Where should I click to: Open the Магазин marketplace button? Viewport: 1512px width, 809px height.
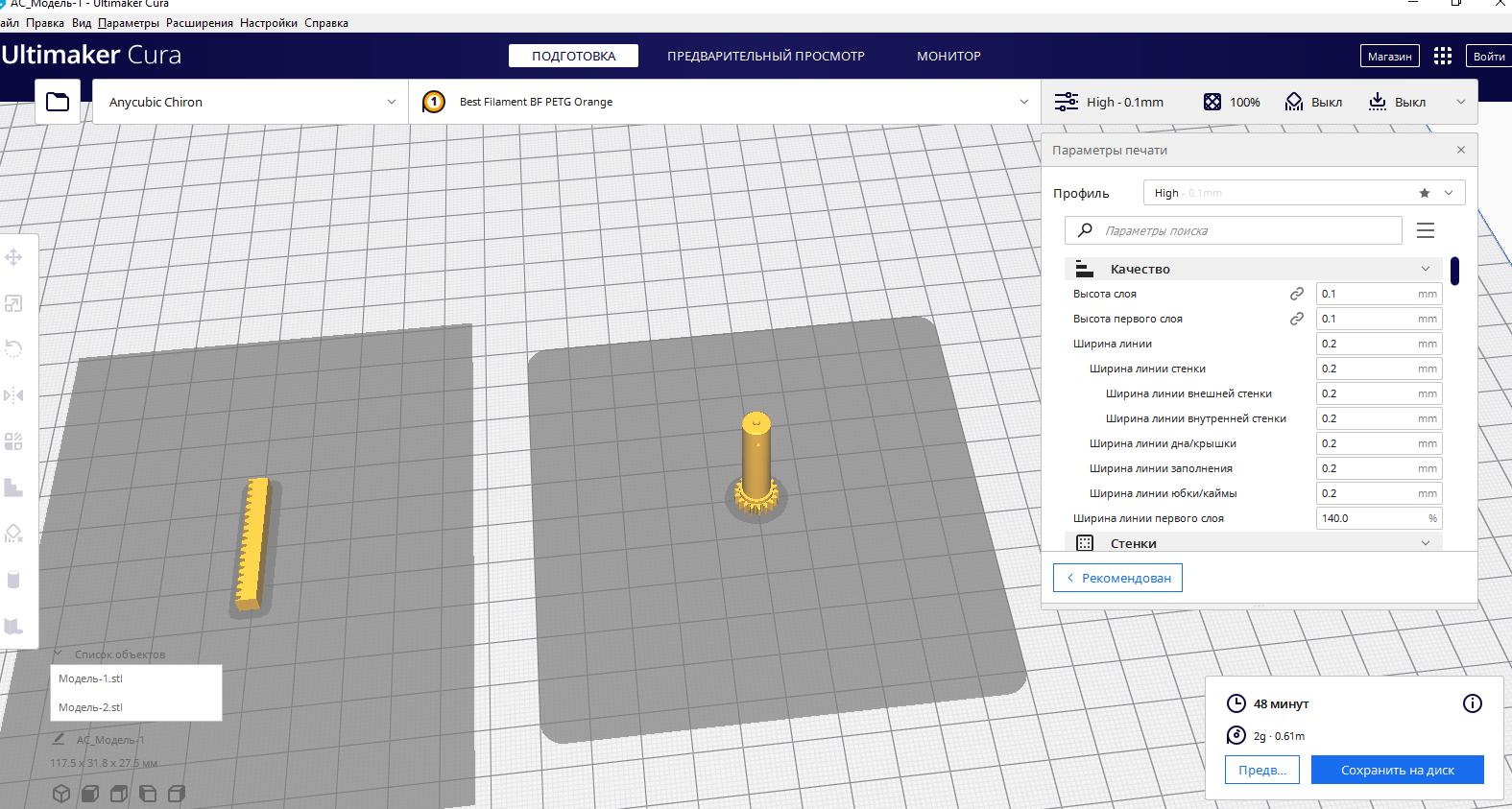[1389, 56]
